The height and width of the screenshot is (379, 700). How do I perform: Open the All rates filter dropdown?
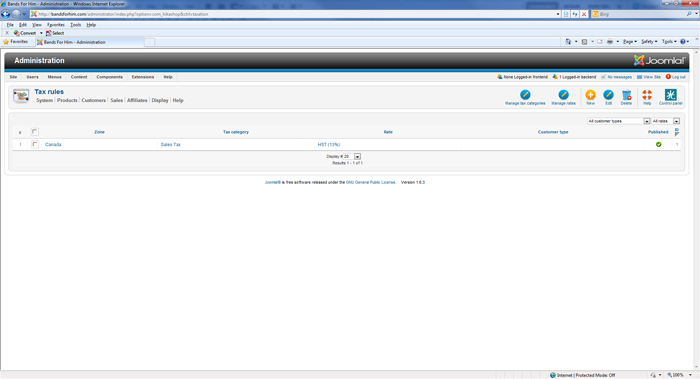click(666, 121)
